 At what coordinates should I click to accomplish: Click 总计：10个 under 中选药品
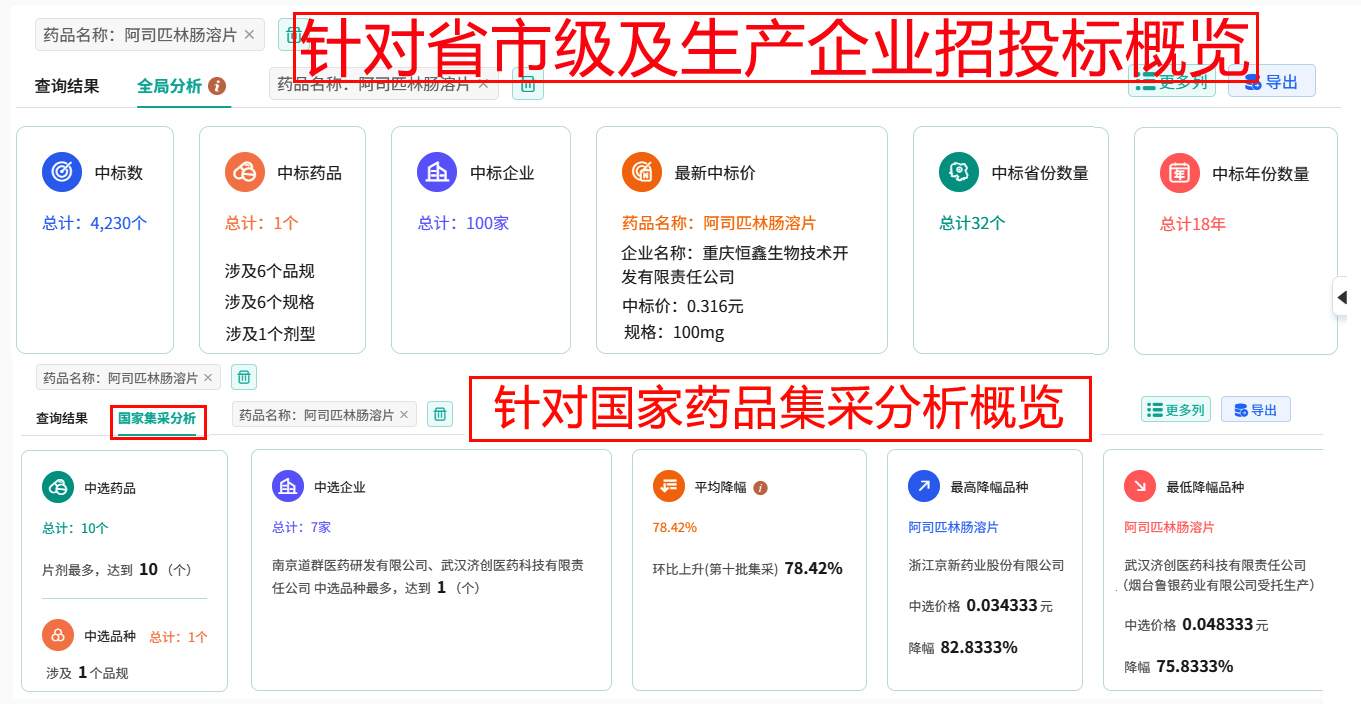[x=75, y=528]
